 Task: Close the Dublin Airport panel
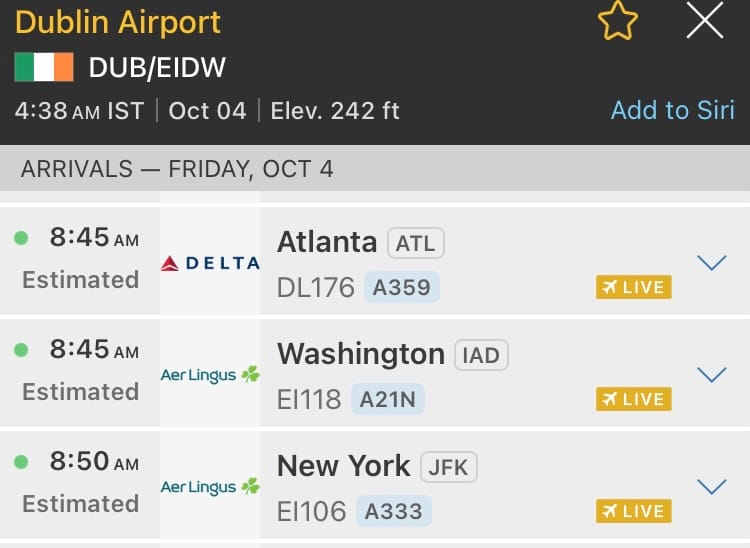pos(705,21)
